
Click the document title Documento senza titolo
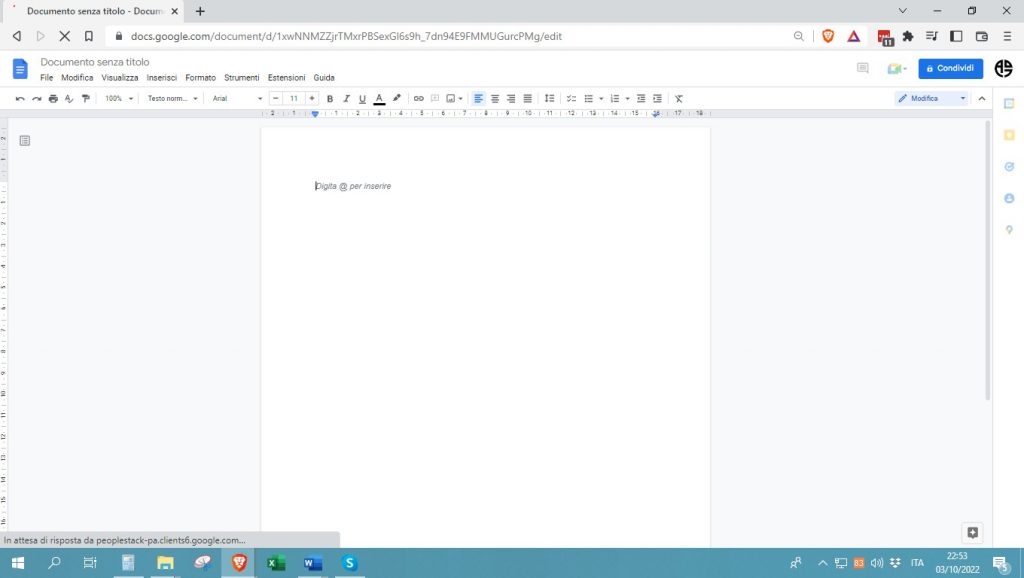pyautogui.click(x=94, y=61)
